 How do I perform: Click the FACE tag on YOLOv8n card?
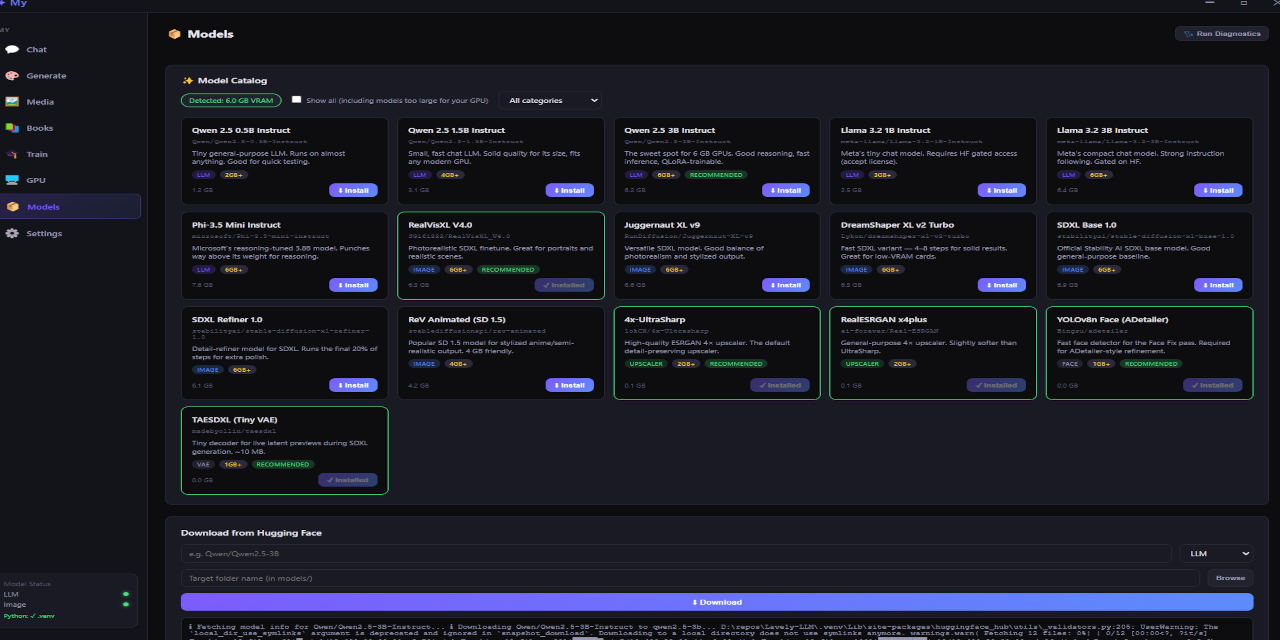(x=1070, y=364)
